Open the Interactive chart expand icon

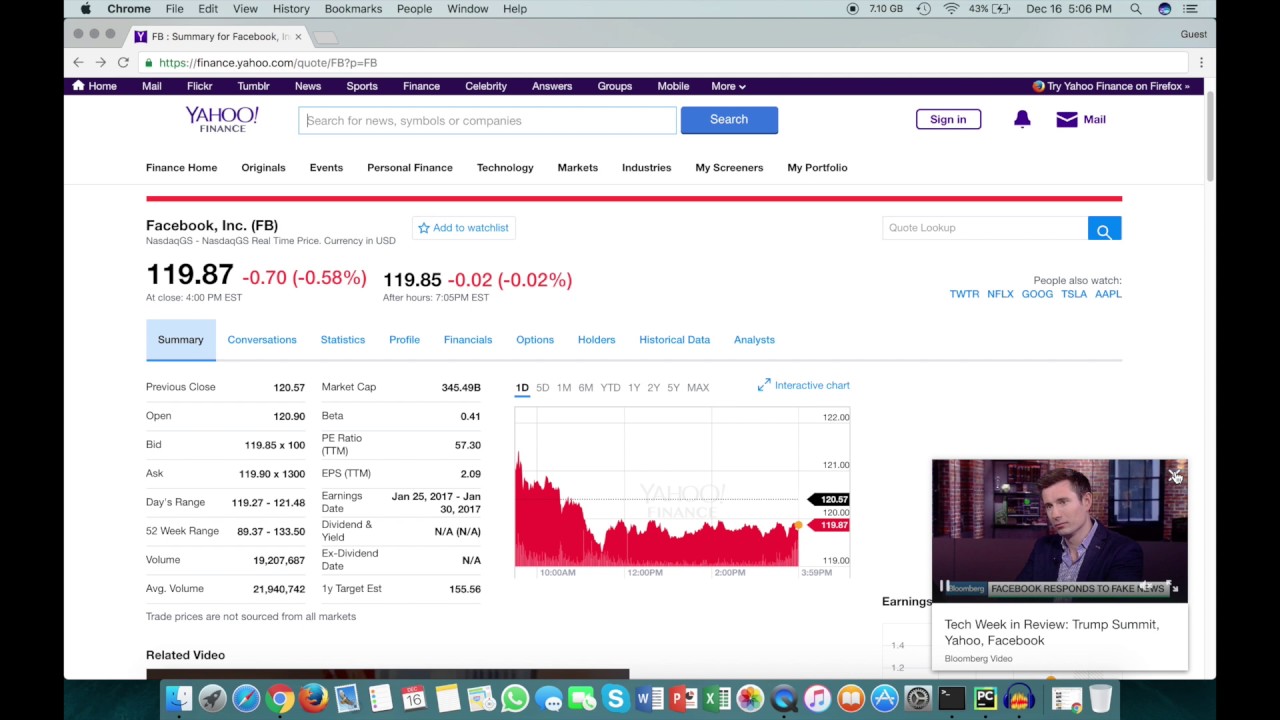pyautogui.click(x=764, y=385)
